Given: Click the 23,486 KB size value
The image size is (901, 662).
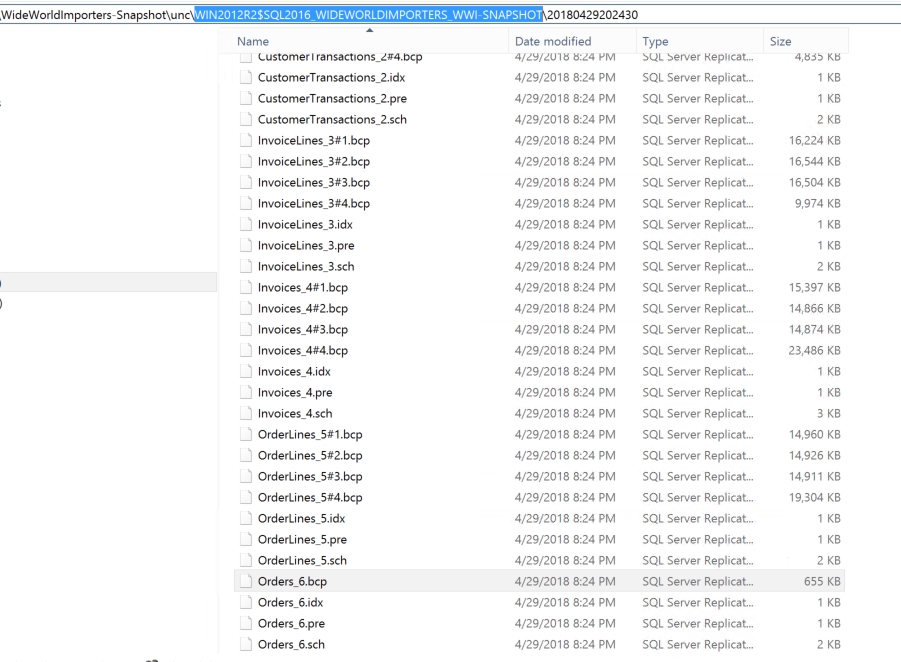Looking at the screenshot, I should [x=815, y=351].
